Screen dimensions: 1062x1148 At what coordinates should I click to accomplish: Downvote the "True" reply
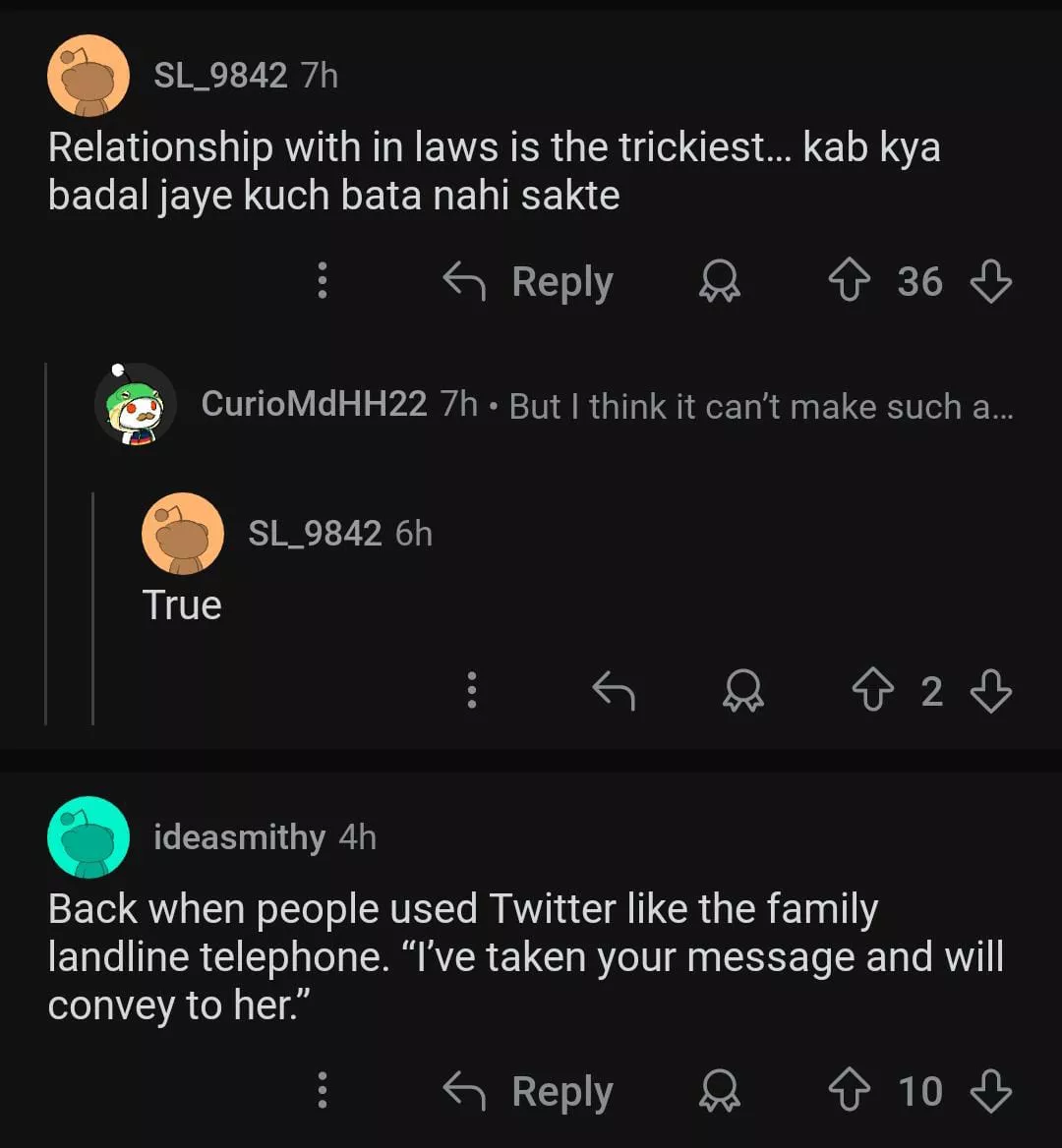990,691
